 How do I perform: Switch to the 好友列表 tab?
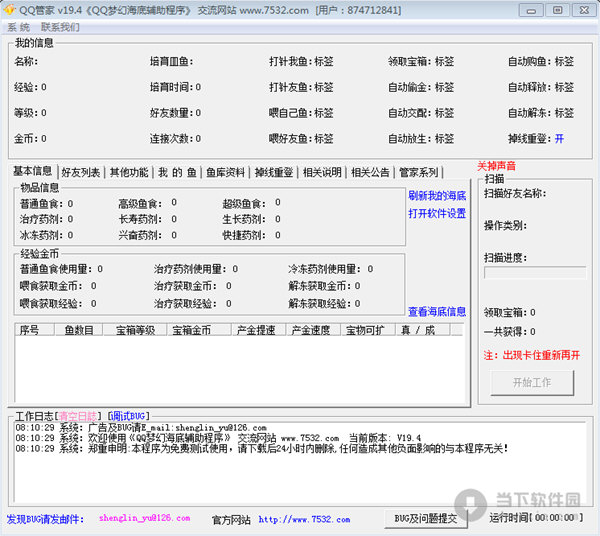coord(81,172)
